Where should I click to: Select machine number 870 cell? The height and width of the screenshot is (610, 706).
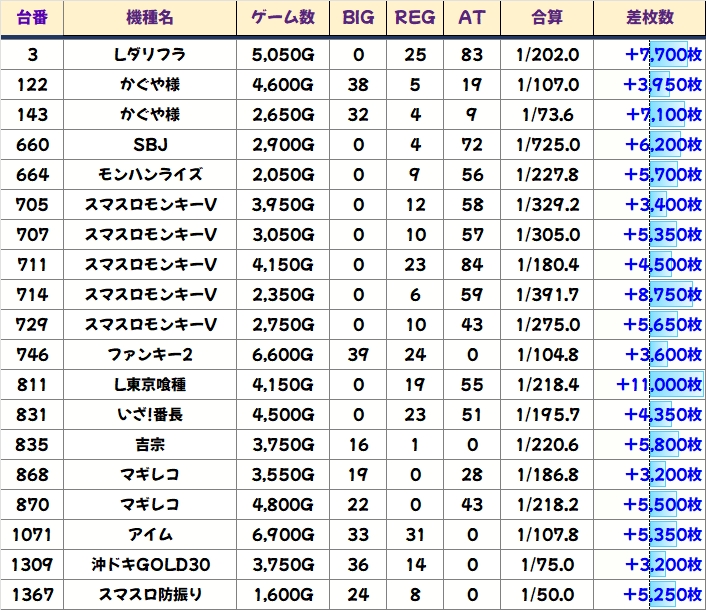32,505
